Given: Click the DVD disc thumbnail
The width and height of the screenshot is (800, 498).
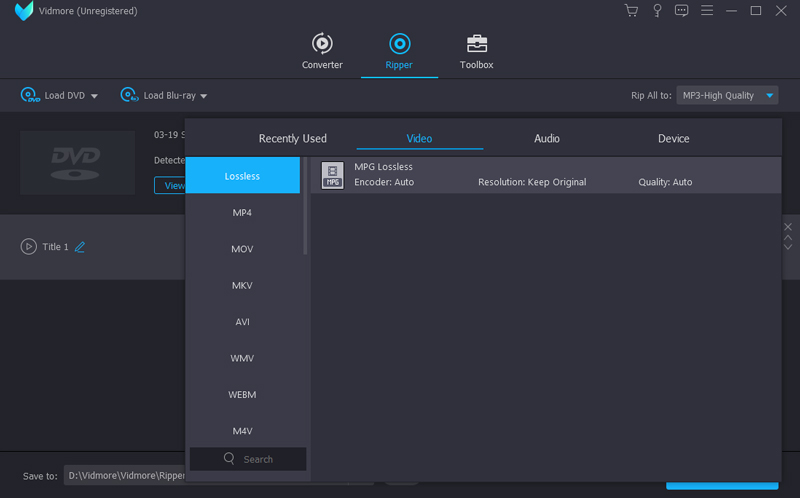Looking at the screenshot, I should click(77, 162).
